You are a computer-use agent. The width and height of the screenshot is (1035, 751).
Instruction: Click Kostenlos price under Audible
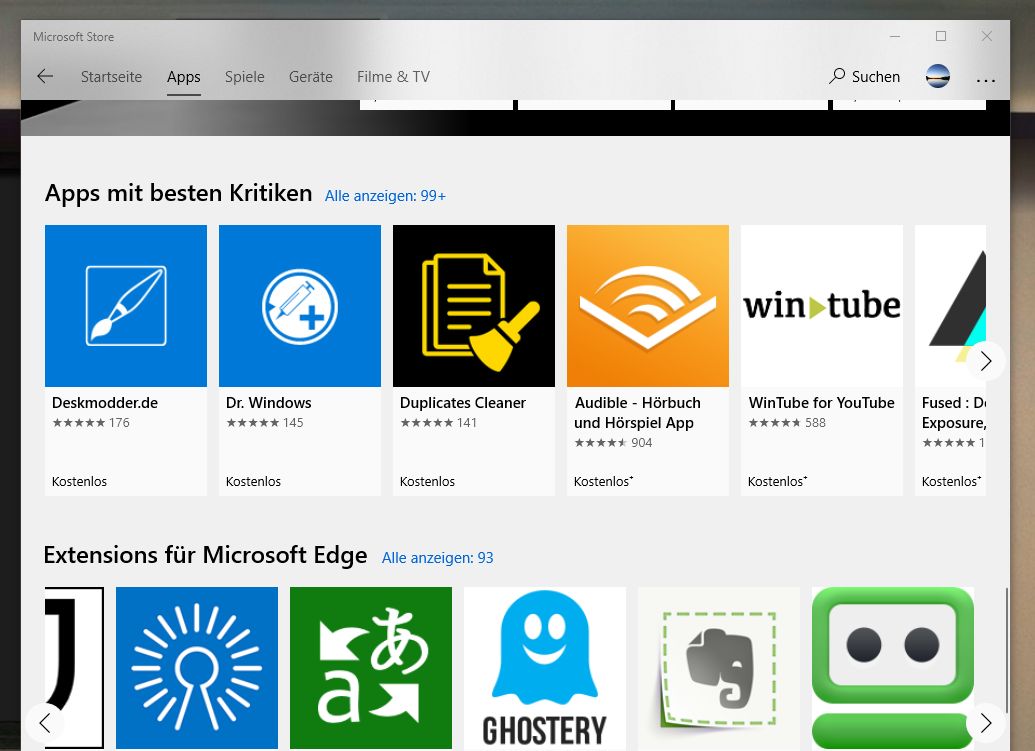[603, 482]
